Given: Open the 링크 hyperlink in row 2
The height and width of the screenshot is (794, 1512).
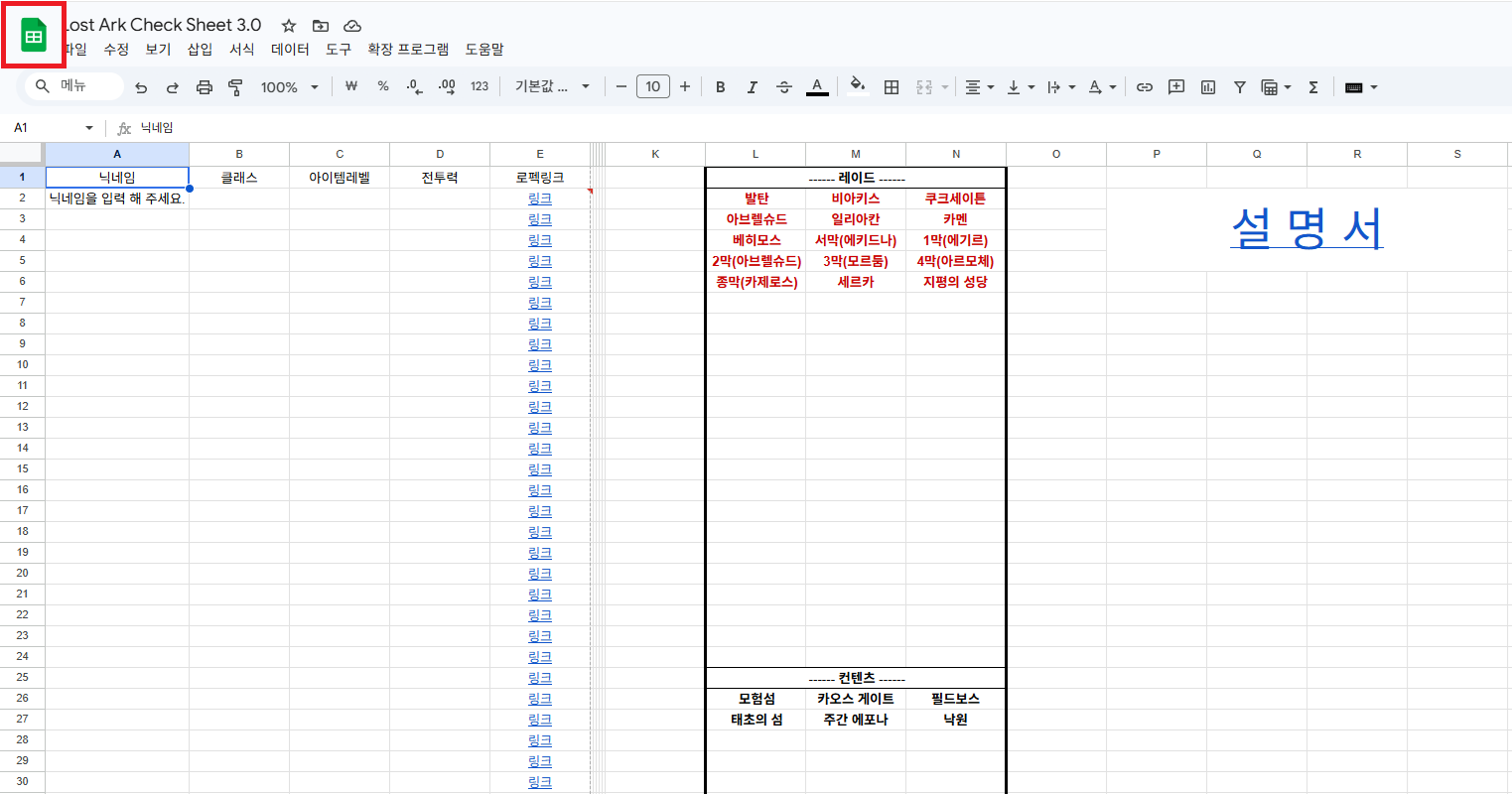Looking at the screenshot, I should tap(540, 198).
